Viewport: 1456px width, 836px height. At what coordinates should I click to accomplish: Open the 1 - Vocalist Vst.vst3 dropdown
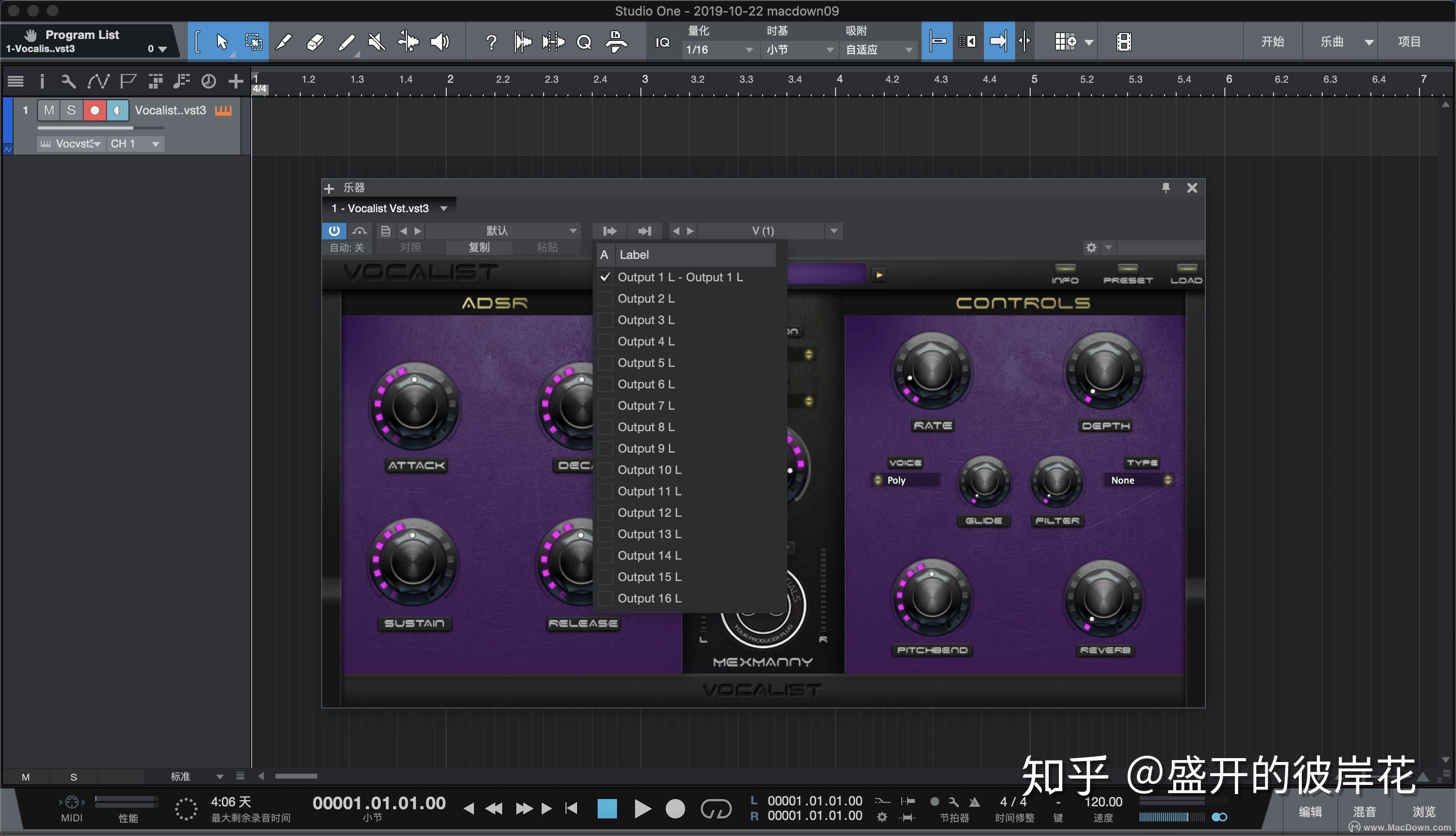pyautogui.click(x=443, y=208)
